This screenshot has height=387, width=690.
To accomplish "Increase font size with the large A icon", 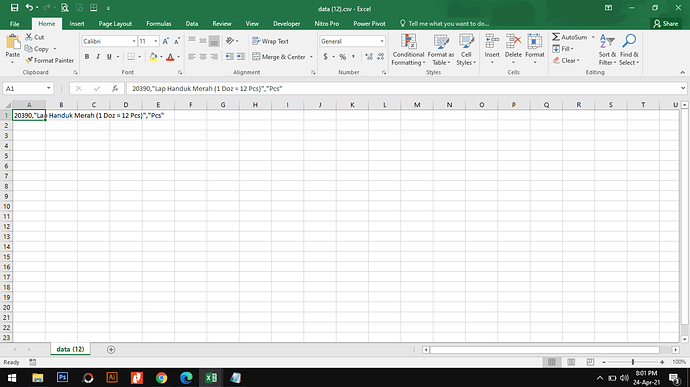I will [x=165, y=41].
